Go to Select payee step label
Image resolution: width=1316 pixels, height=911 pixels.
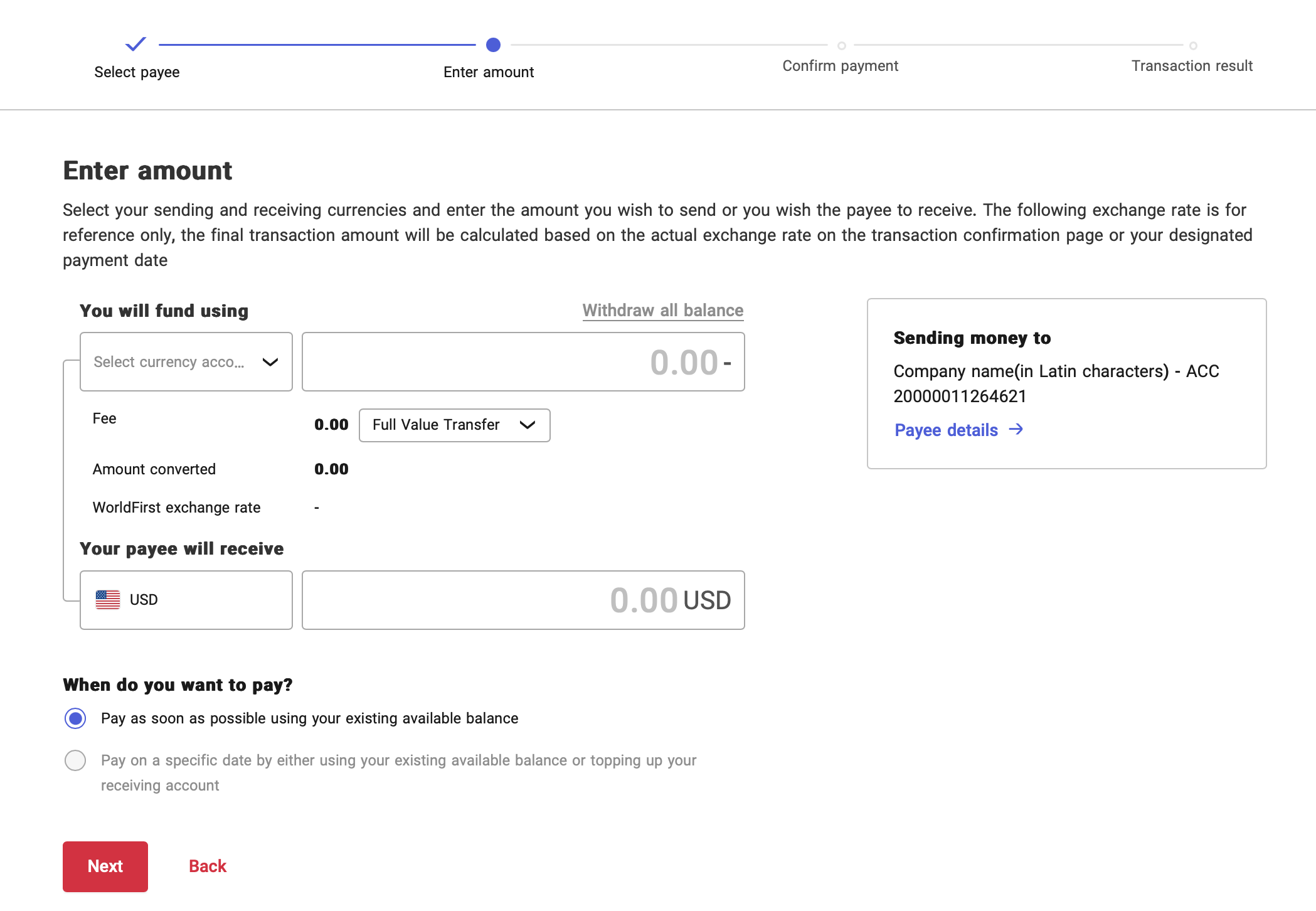pyautogui.click(x=137, y=72)
